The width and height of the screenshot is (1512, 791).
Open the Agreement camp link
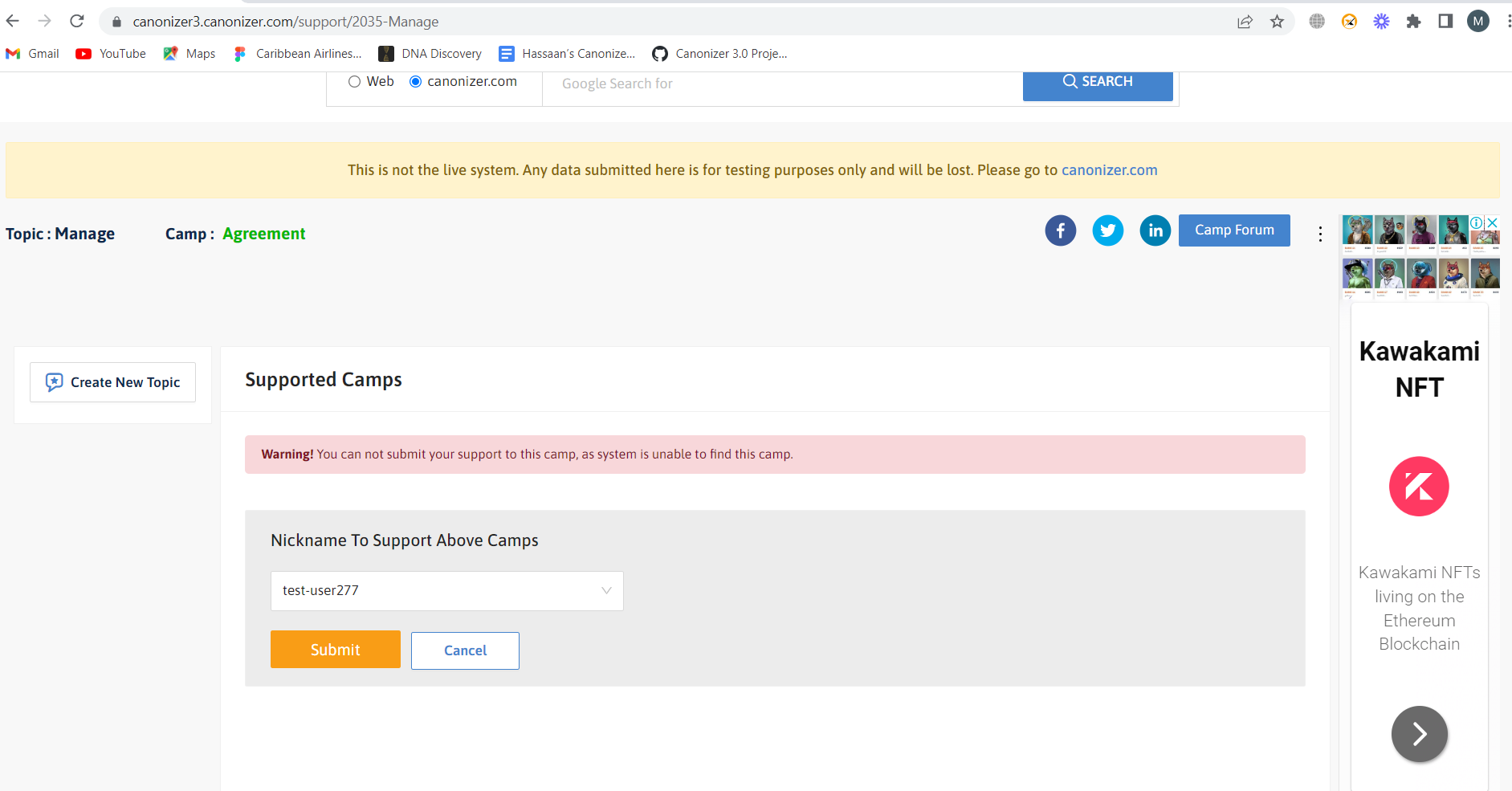pos(263,234)
